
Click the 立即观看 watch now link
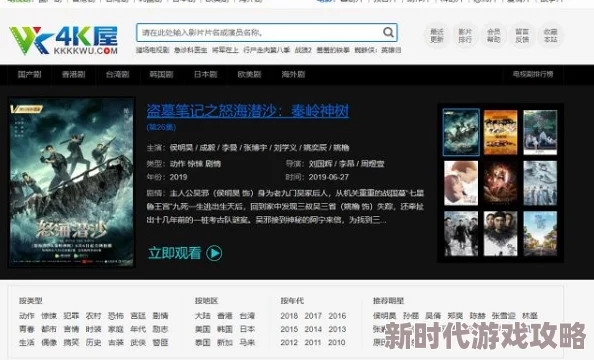pyautogui.click(x=175, y=253)
